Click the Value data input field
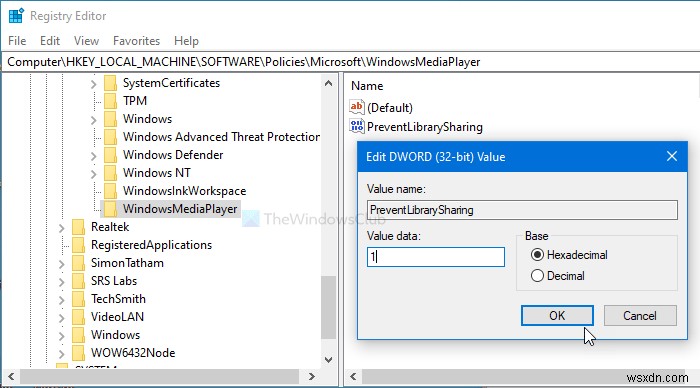Image resolution: width=700 pixels, height=388 pixels. [x=436, y=257]
